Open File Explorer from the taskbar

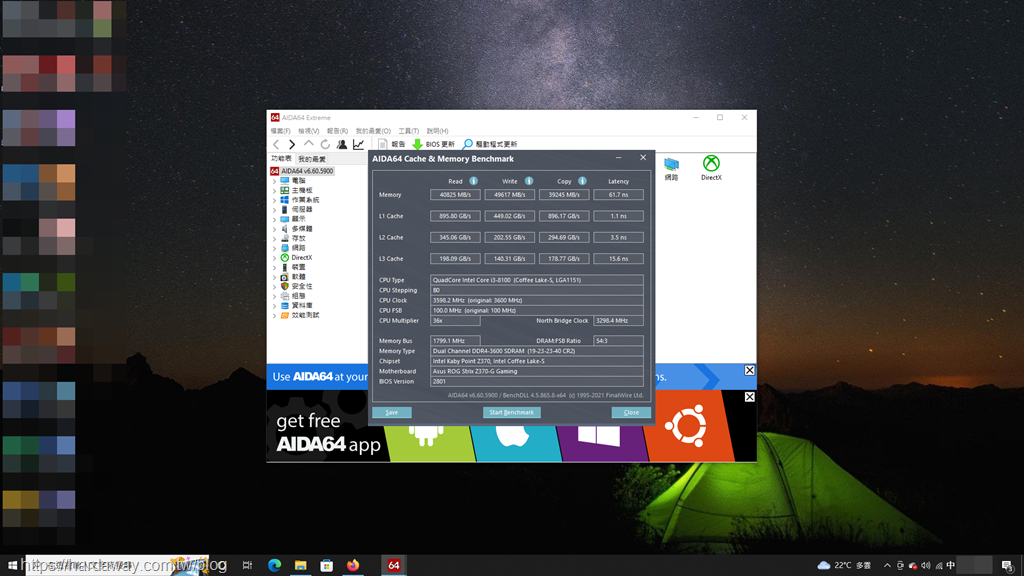300,566
